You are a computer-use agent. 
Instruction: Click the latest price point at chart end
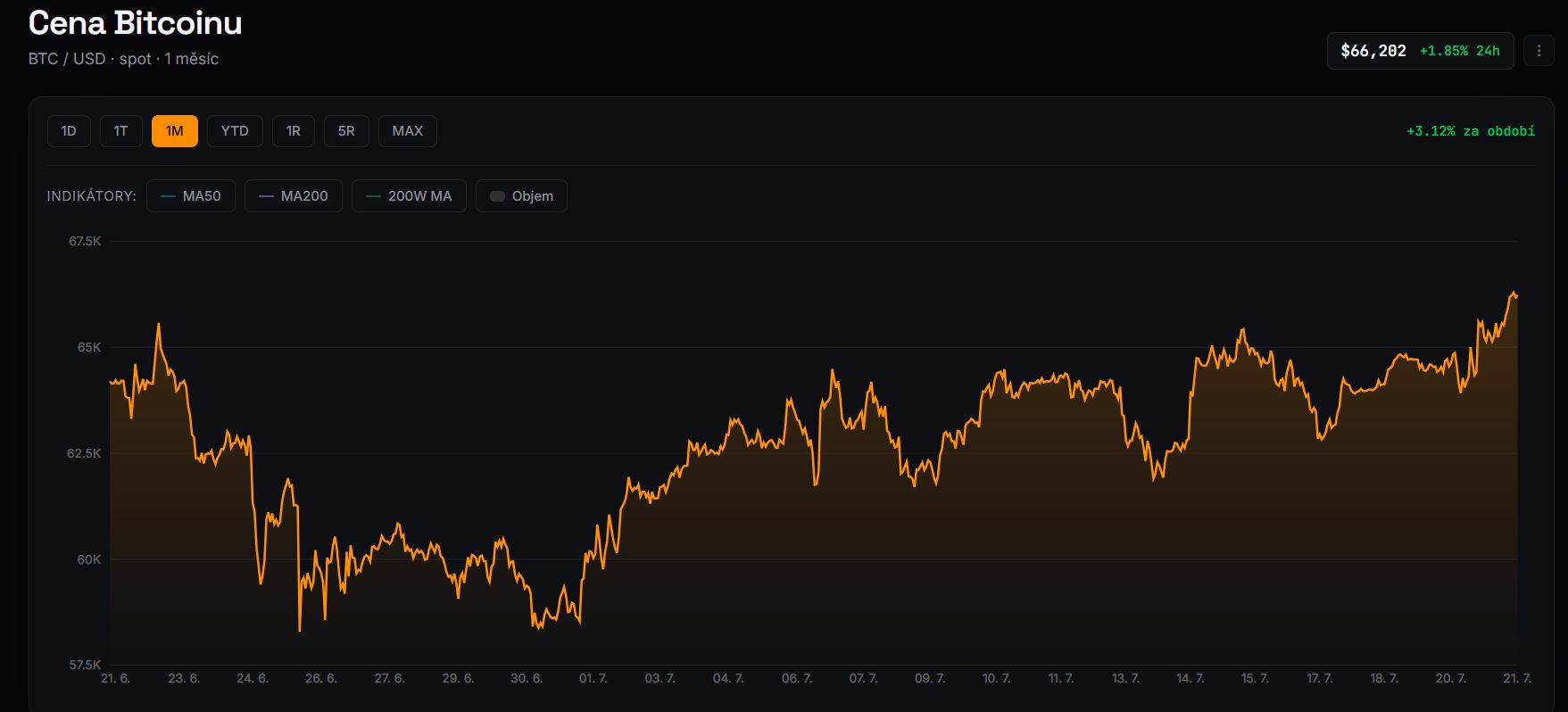click(x=1516, y=295)
